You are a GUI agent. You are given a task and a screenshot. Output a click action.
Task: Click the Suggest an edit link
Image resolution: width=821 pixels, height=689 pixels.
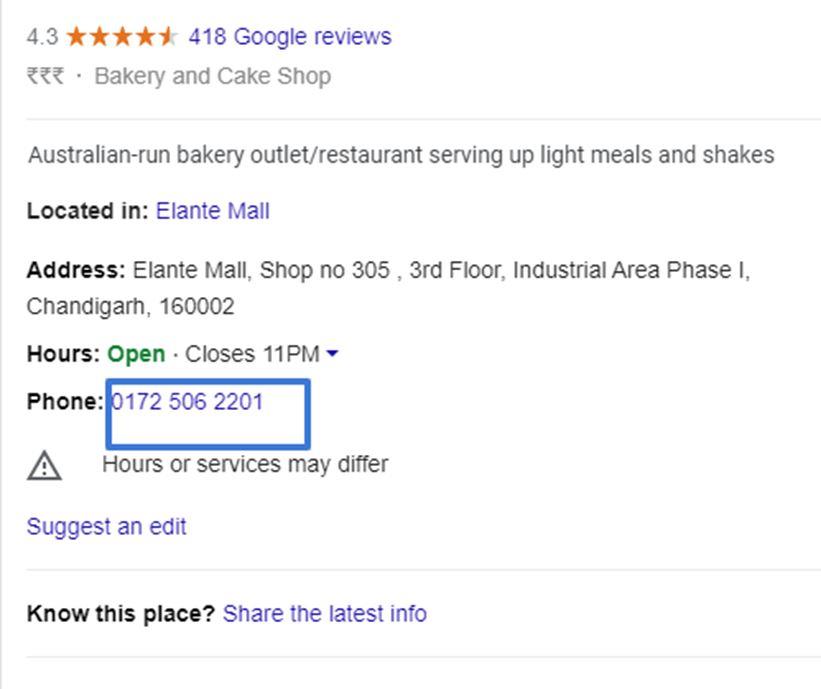tap(106, 526)
